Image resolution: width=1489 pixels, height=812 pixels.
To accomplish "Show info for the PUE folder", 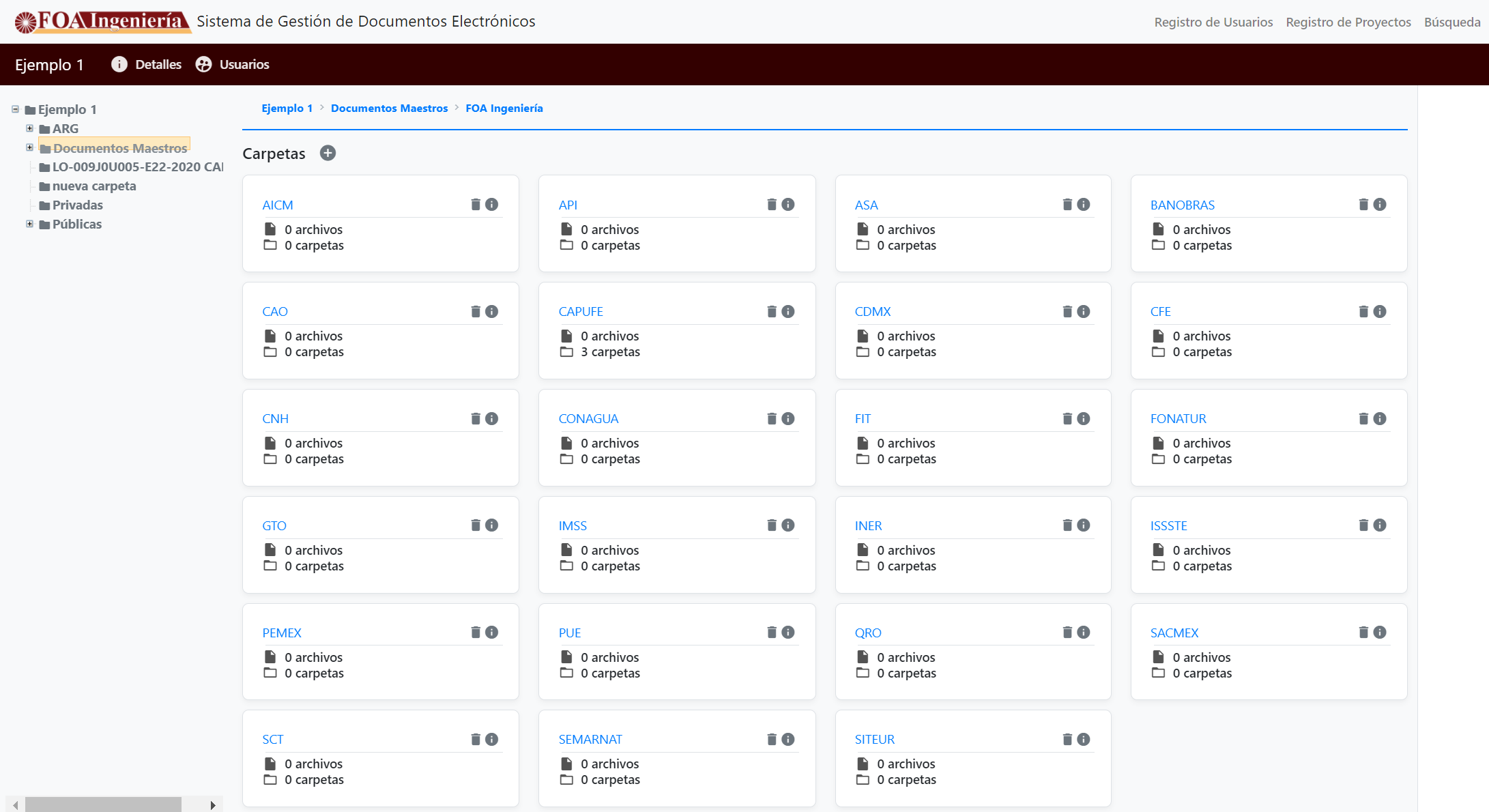I will (x=788, y=633).
